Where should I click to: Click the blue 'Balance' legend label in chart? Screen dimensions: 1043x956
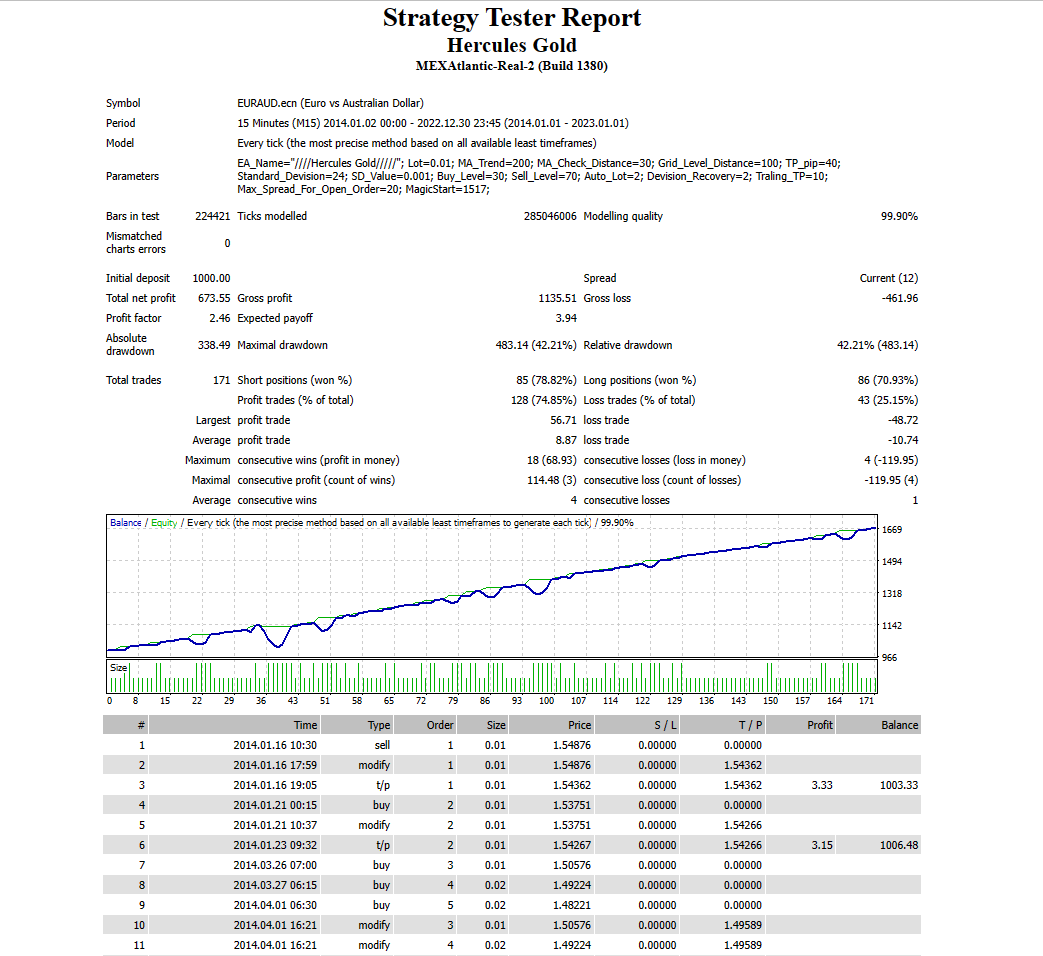coord(126,523)
